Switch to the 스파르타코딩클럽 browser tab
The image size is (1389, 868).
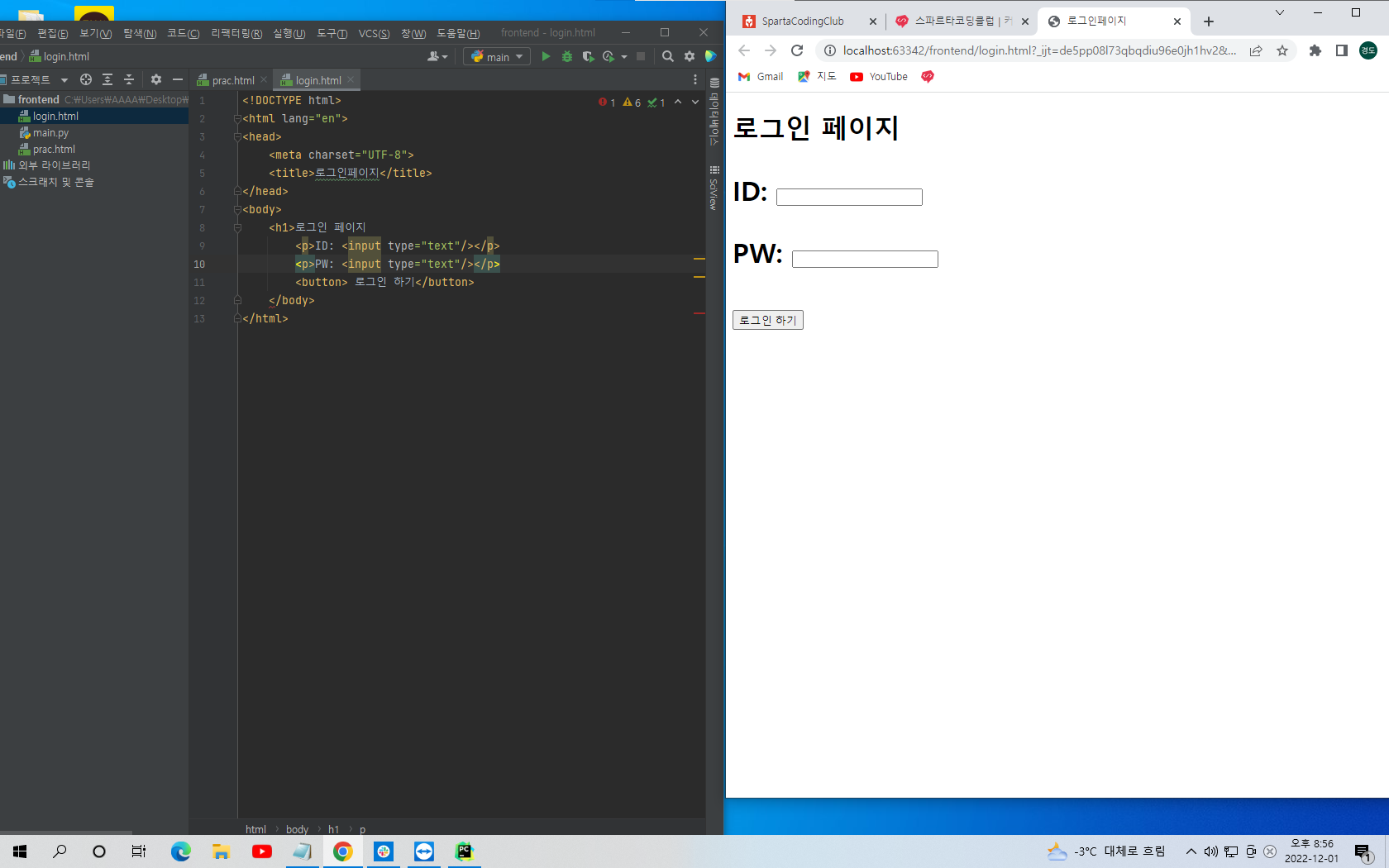pyautogui.click(x=962, y=21)
